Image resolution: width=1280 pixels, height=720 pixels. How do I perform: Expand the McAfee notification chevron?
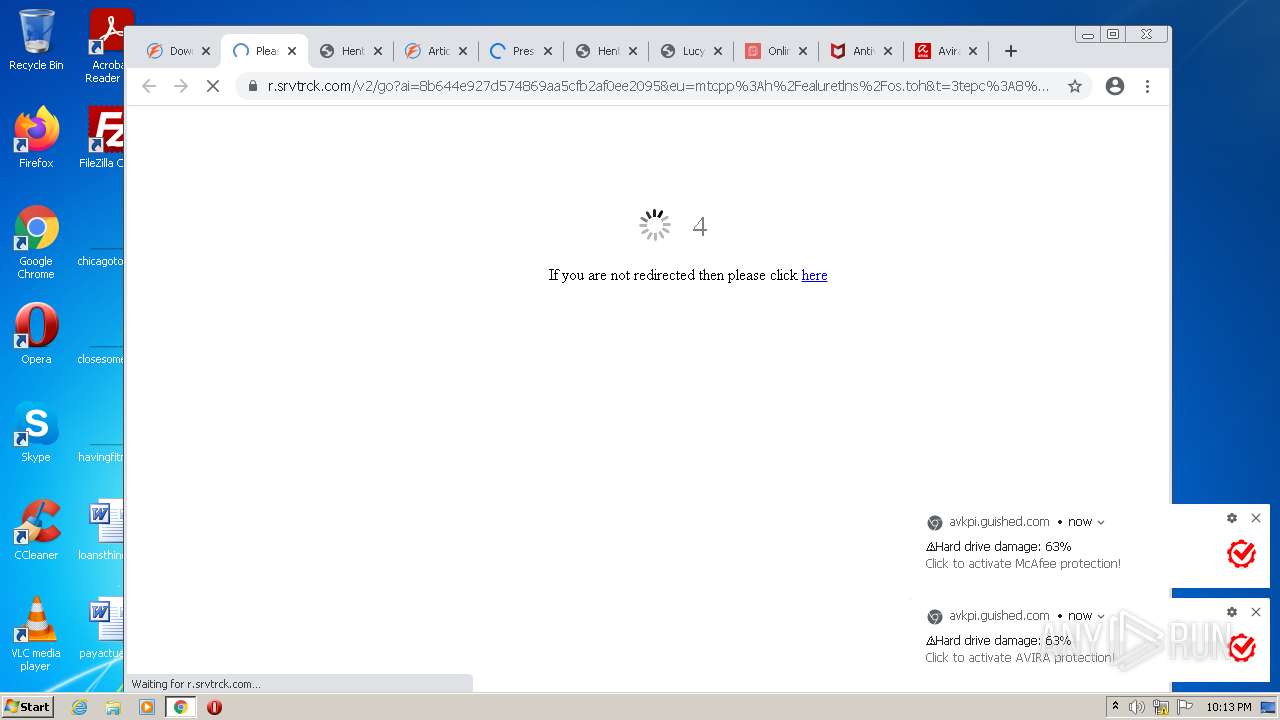click(x=1101, y=522)
